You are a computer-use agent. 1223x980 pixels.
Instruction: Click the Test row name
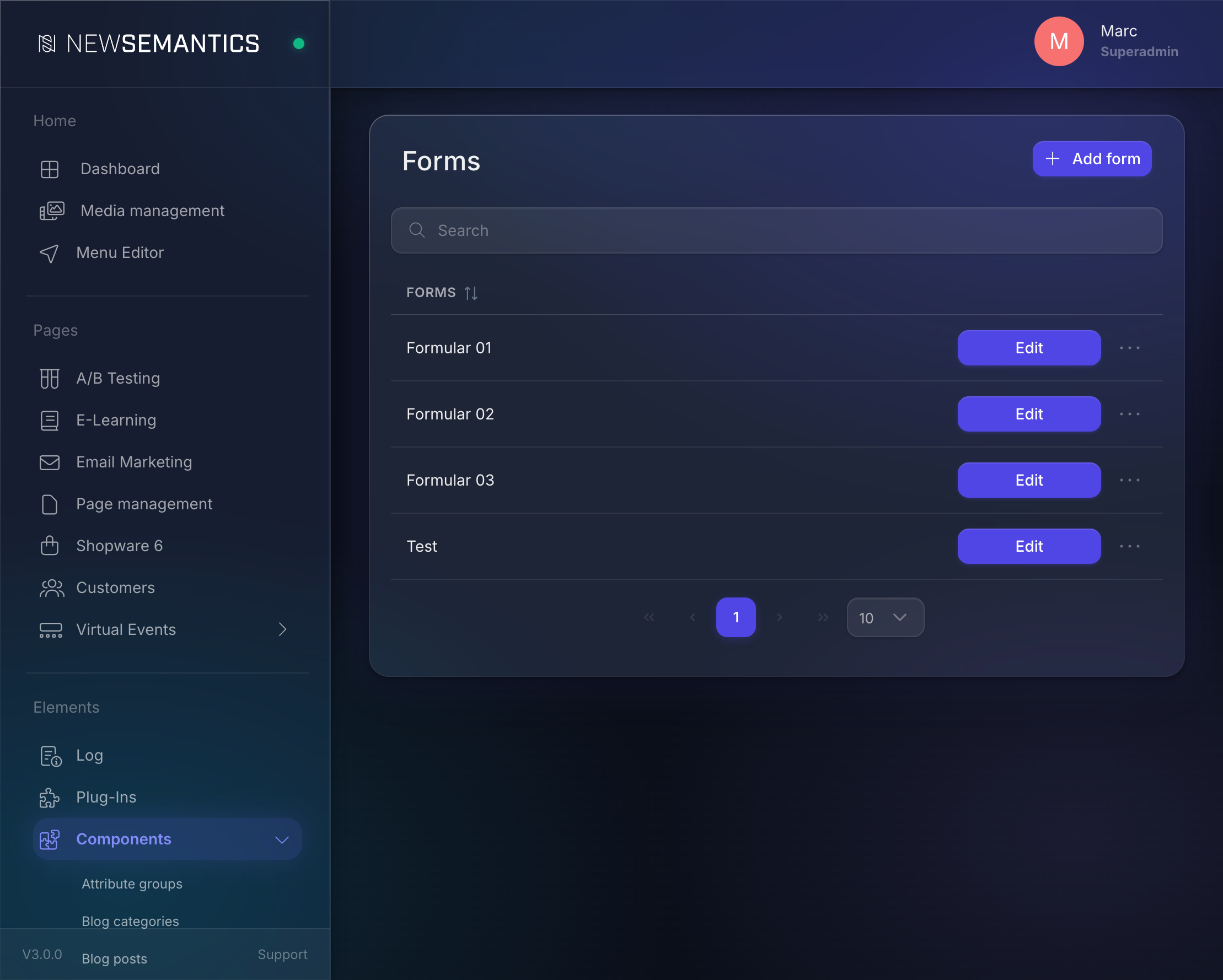421,546
